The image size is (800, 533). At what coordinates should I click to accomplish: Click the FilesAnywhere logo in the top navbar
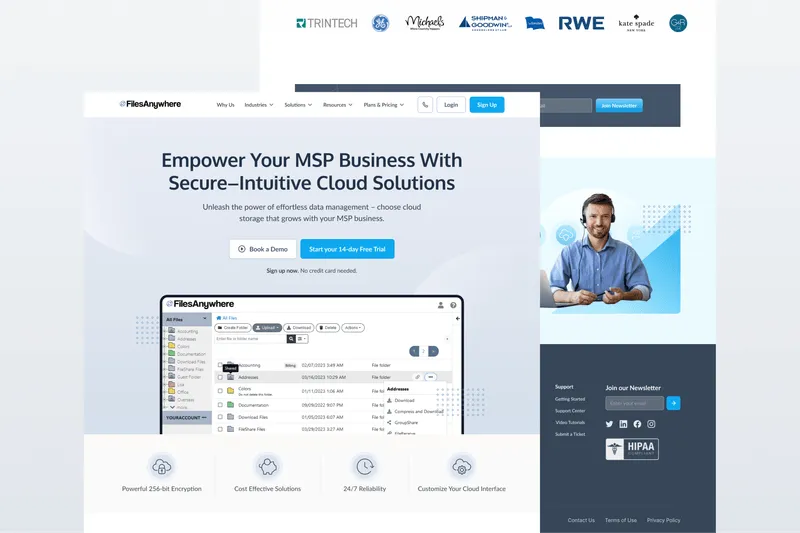click(150, 104)
